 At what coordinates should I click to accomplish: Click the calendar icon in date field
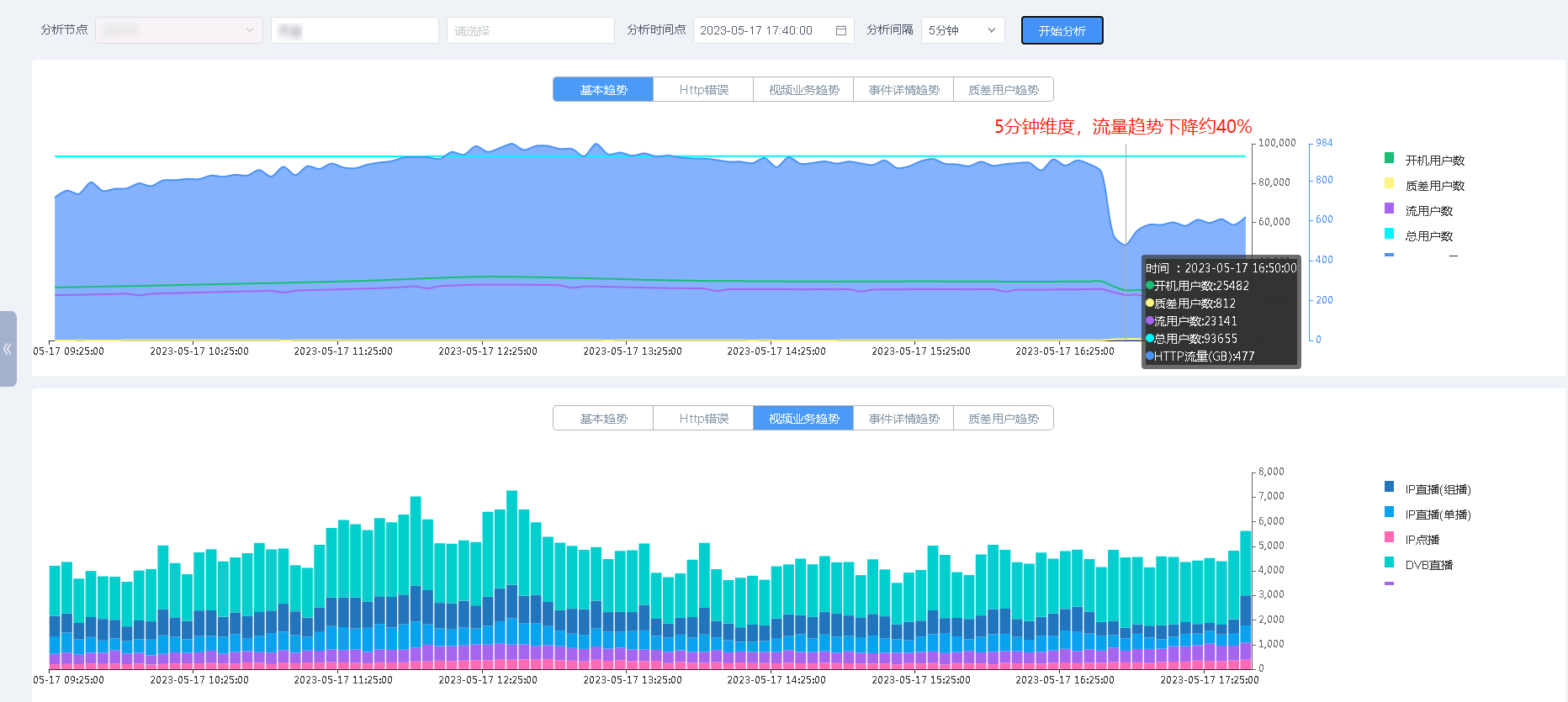pos(840,30)
